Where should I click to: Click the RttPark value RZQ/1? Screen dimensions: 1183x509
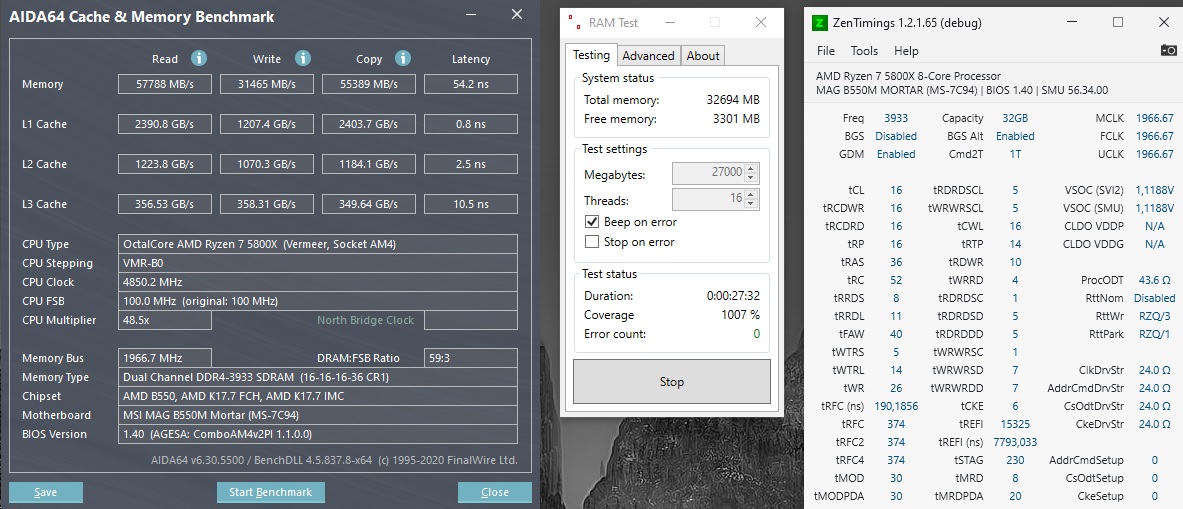coord(1154,334)
